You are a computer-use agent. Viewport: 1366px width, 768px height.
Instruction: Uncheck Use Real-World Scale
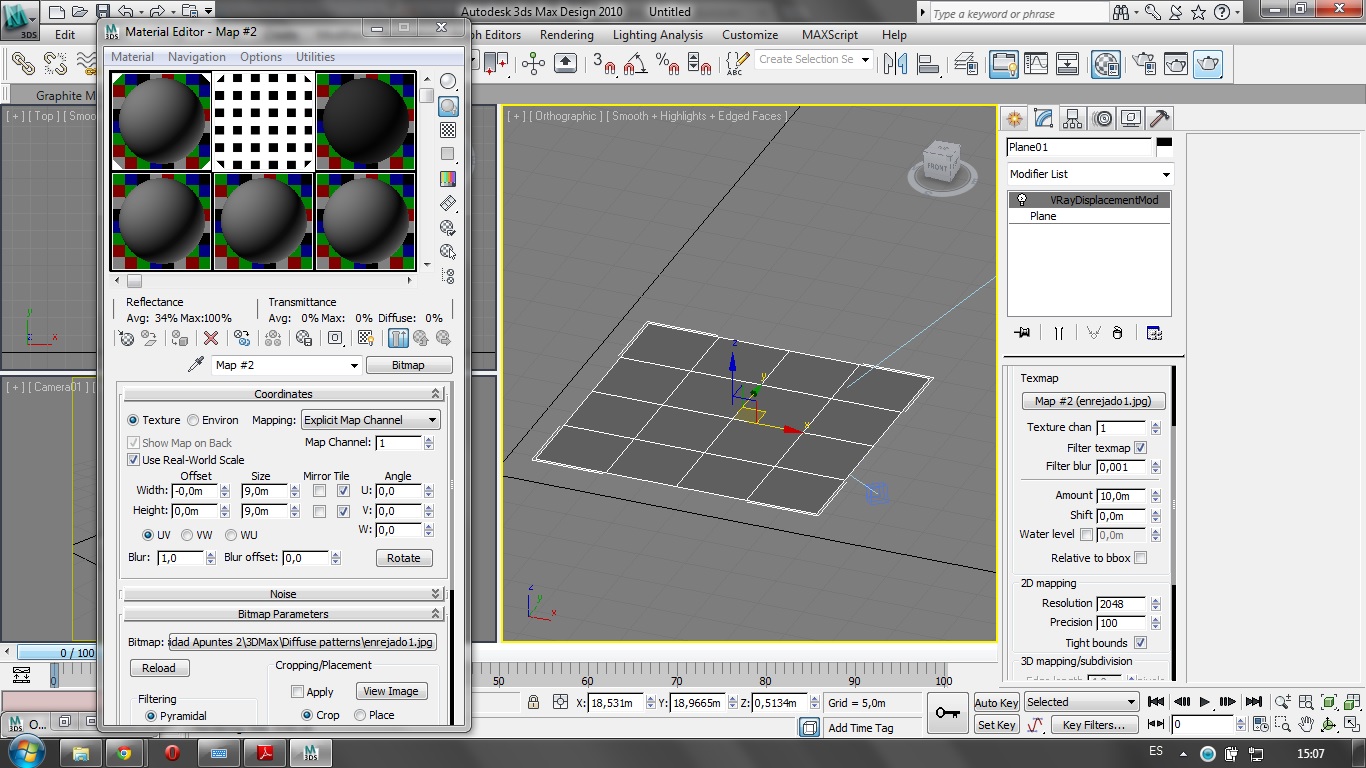pos(133,460)
